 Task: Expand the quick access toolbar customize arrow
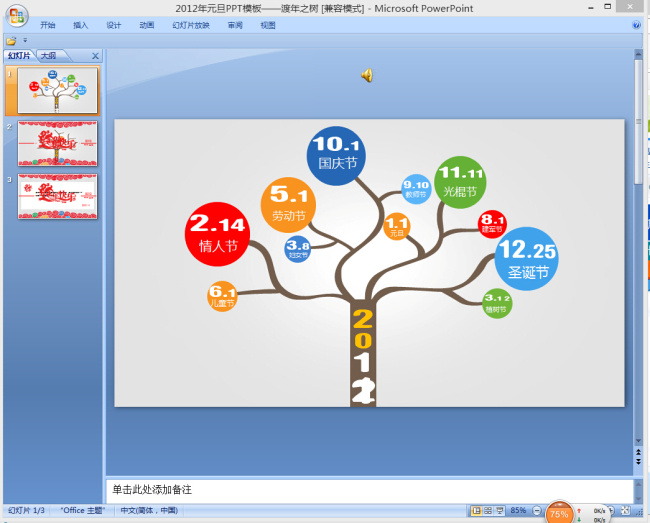[25, 40]
